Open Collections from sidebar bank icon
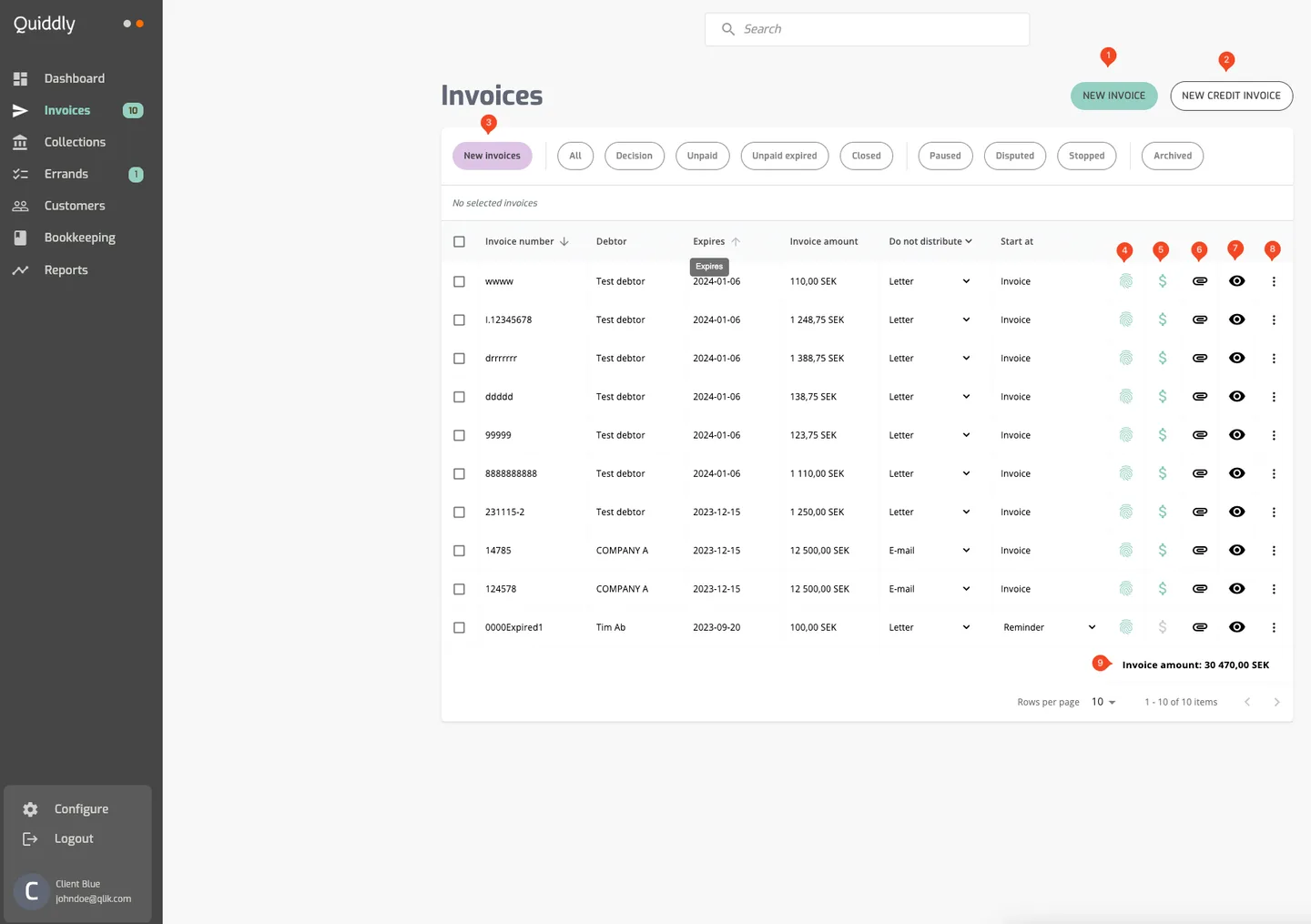 [20, 142]
